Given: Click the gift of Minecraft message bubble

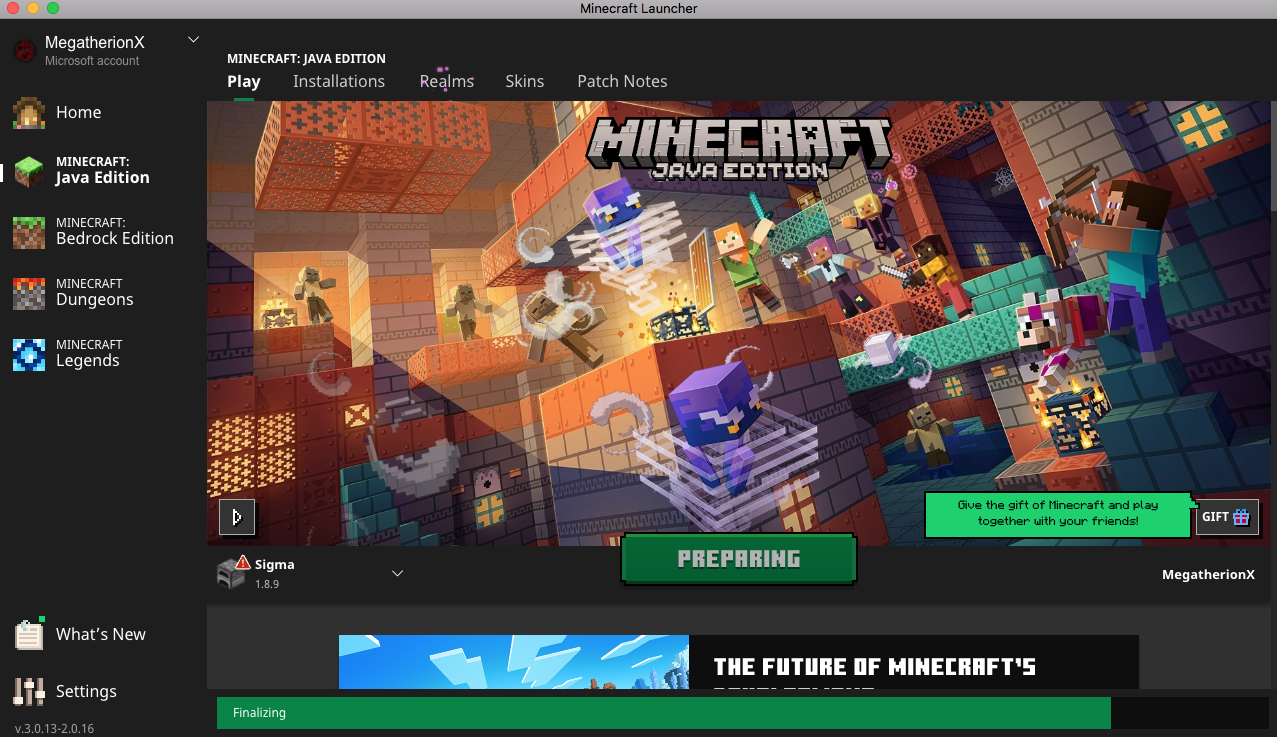Looking at the screenshot, I should (x=1058, y=514).
